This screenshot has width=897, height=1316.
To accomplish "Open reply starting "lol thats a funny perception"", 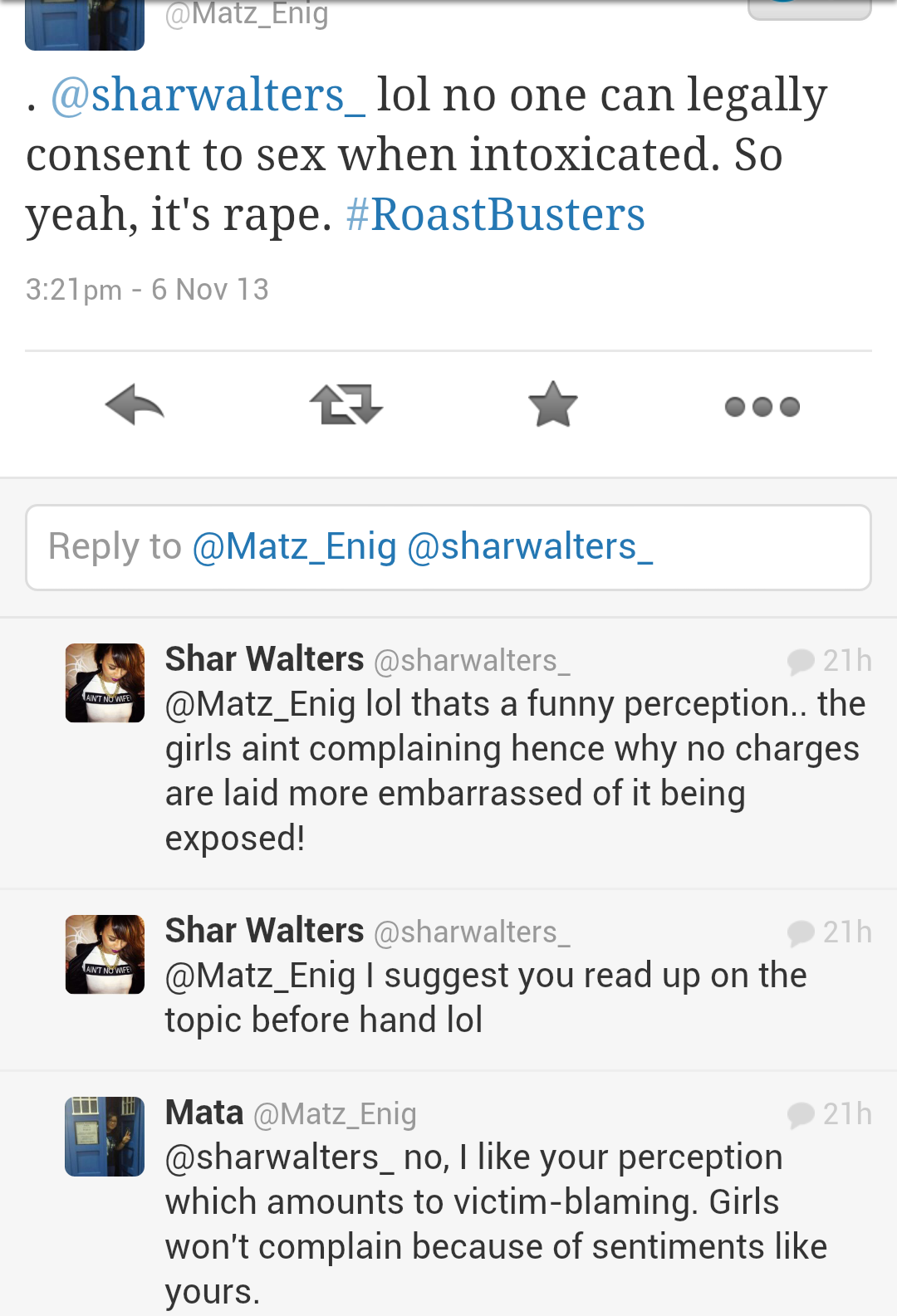I will (515, 771).
